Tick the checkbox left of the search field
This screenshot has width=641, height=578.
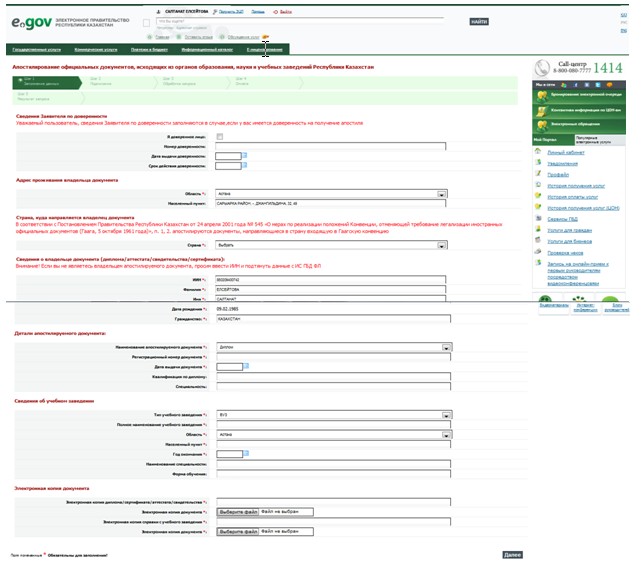(146, 23)
